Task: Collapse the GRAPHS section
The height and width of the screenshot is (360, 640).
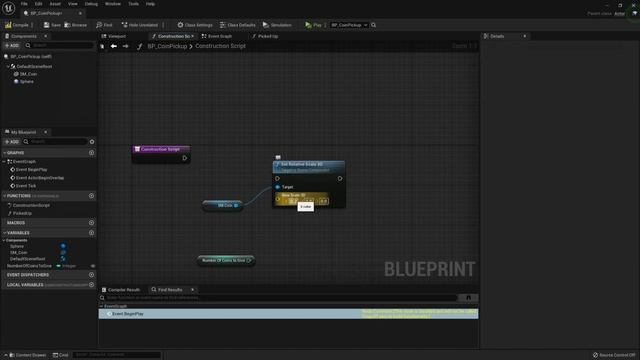Action: pos(4,153)
